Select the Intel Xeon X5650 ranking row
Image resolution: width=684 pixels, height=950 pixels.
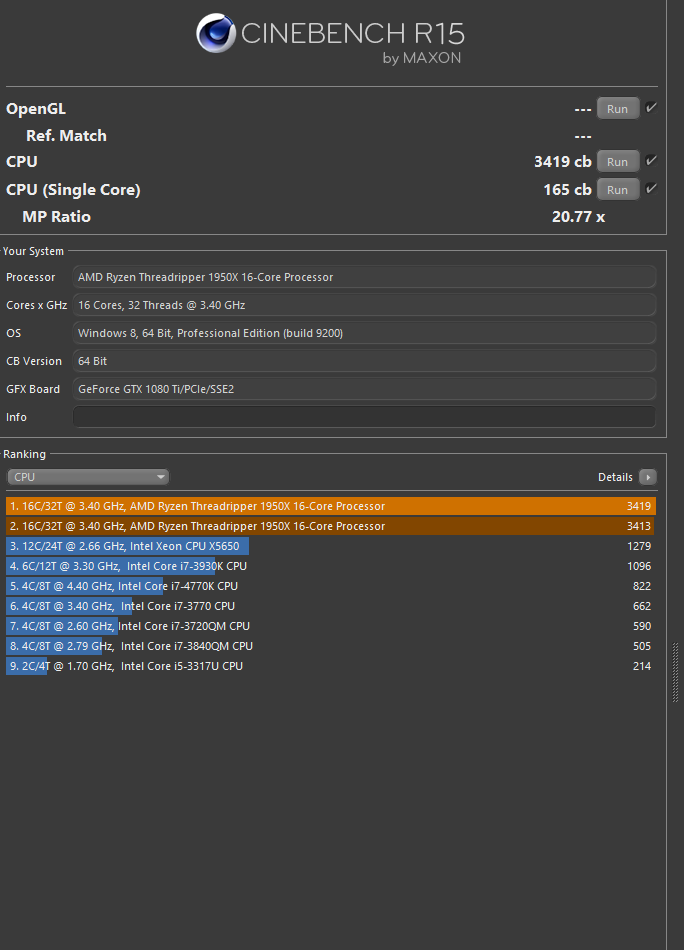click(331, 546)
